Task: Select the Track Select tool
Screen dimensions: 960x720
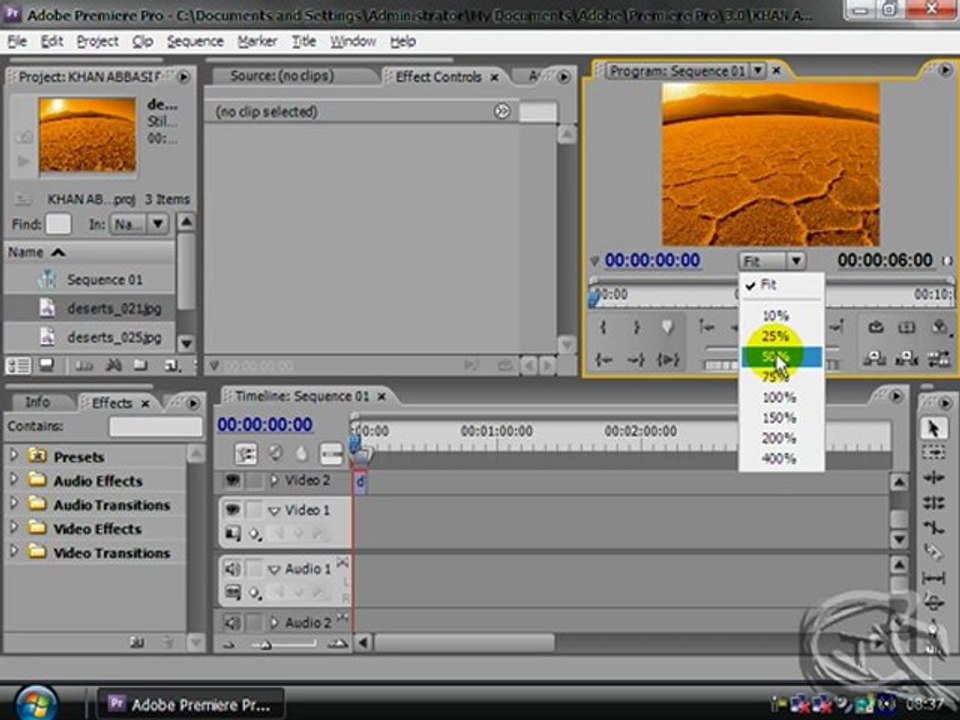Action: [x=933, y=453]
